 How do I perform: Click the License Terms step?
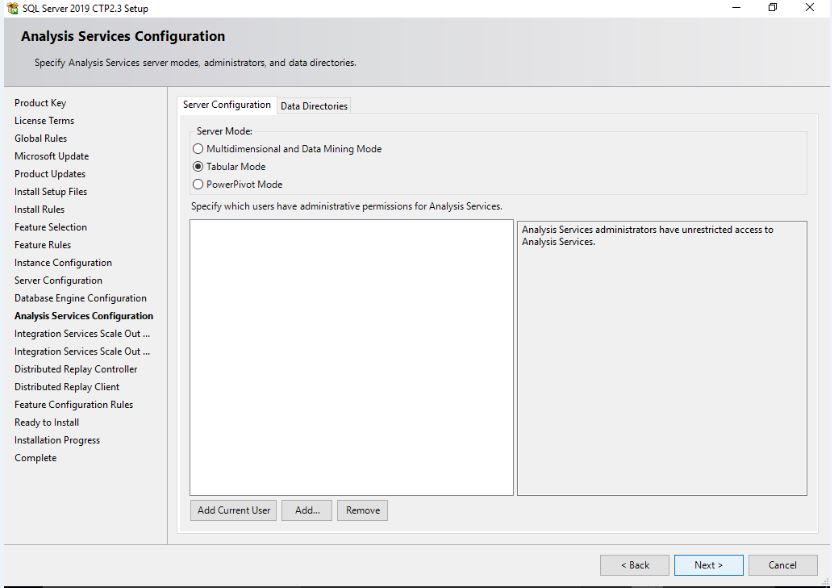click(44, 120)
